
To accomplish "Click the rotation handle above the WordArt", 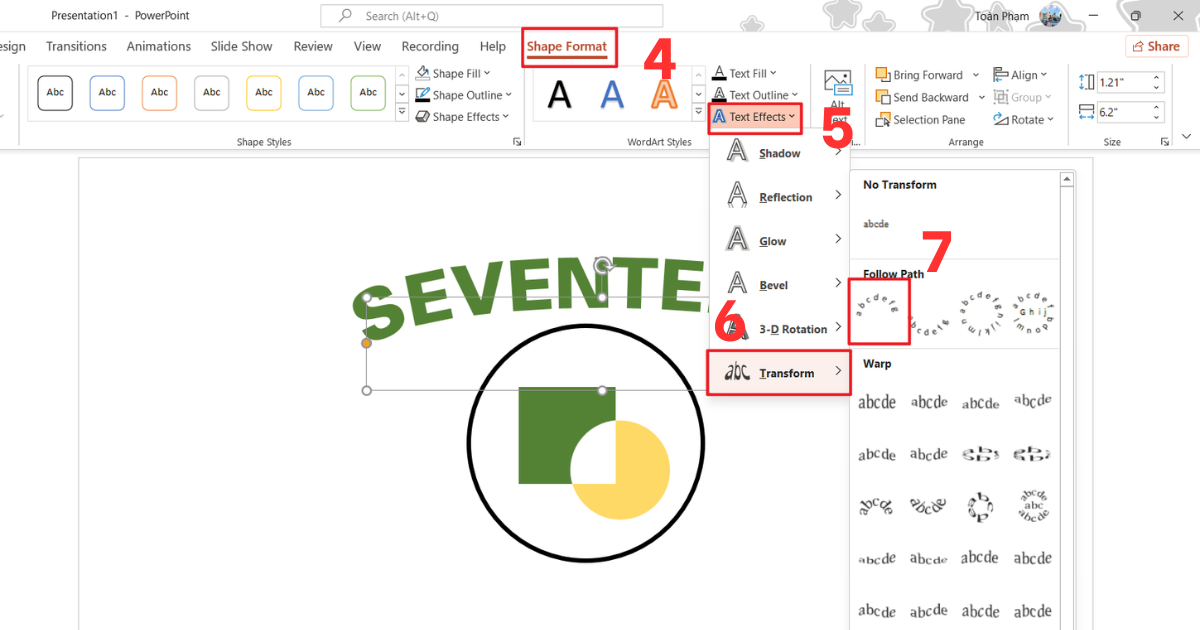I will coord(603,265).
